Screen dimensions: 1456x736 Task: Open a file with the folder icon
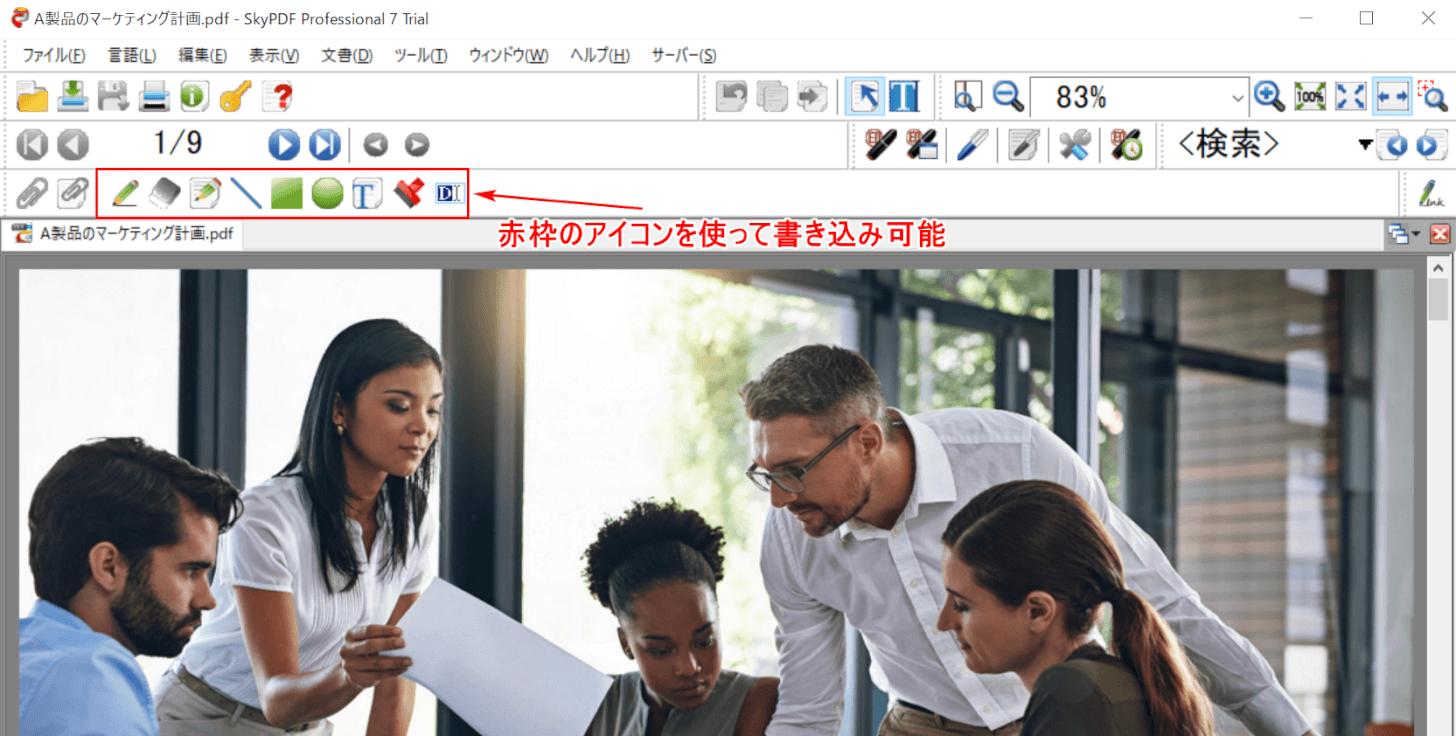click(x=33, y=96)
